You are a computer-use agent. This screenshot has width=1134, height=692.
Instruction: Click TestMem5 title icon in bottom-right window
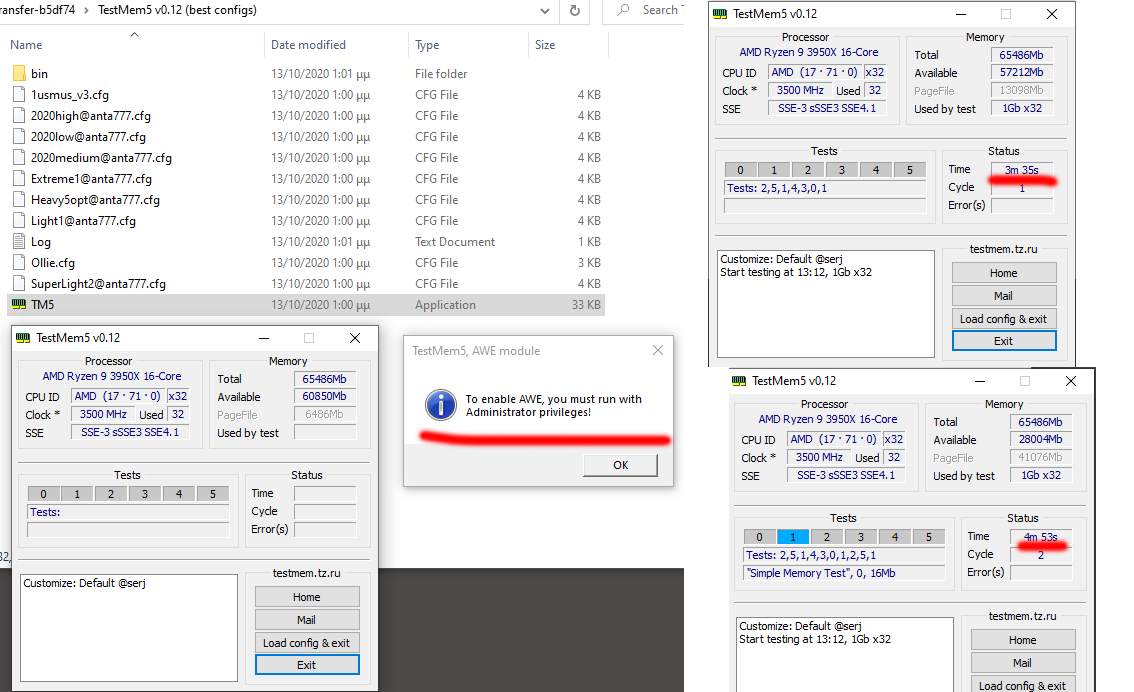739,380
